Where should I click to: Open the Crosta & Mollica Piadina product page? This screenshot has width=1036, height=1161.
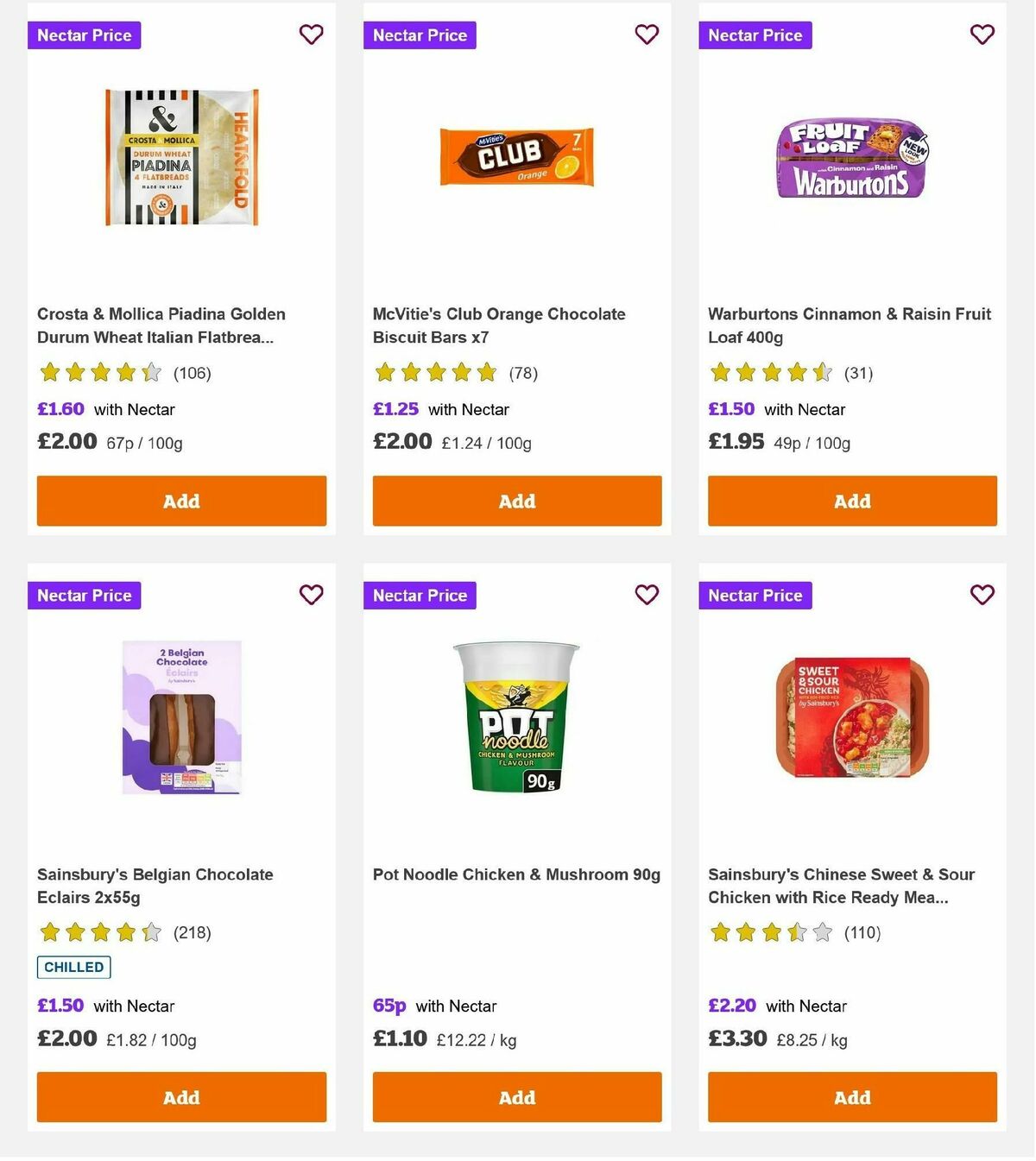pyautogui.click(x=161, y=325)
